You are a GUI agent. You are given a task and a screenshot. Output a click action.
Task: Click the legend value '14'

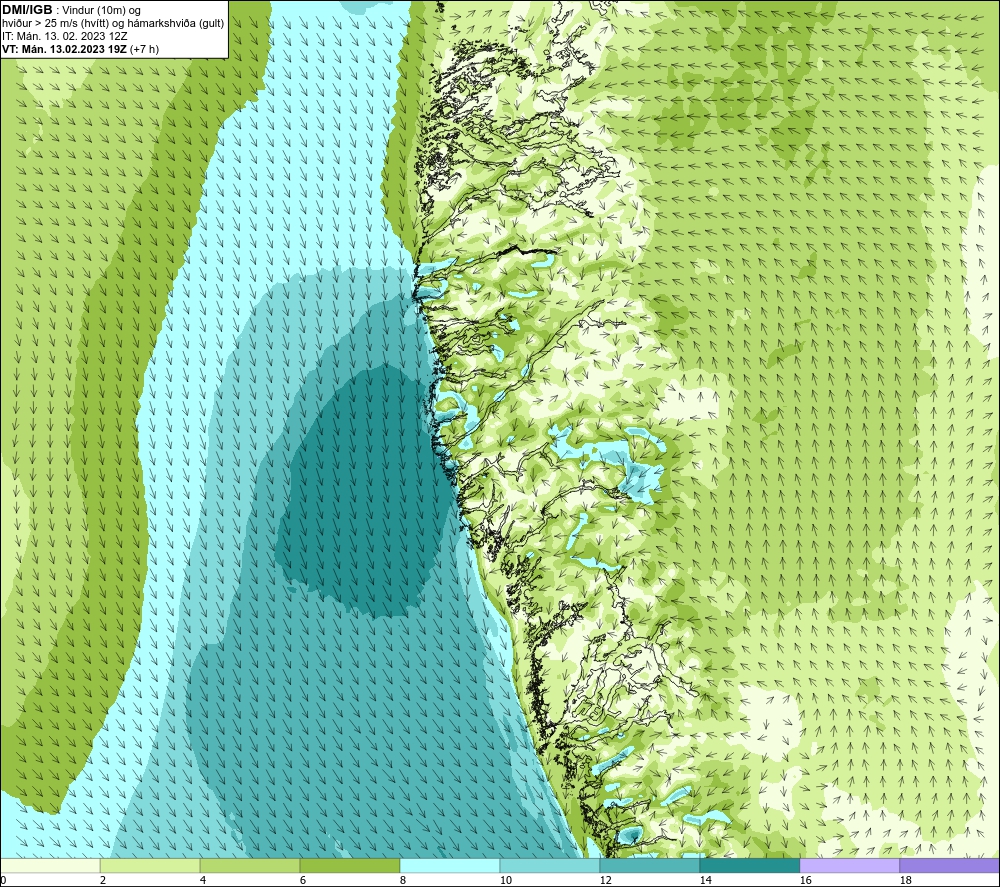[705, 880]
